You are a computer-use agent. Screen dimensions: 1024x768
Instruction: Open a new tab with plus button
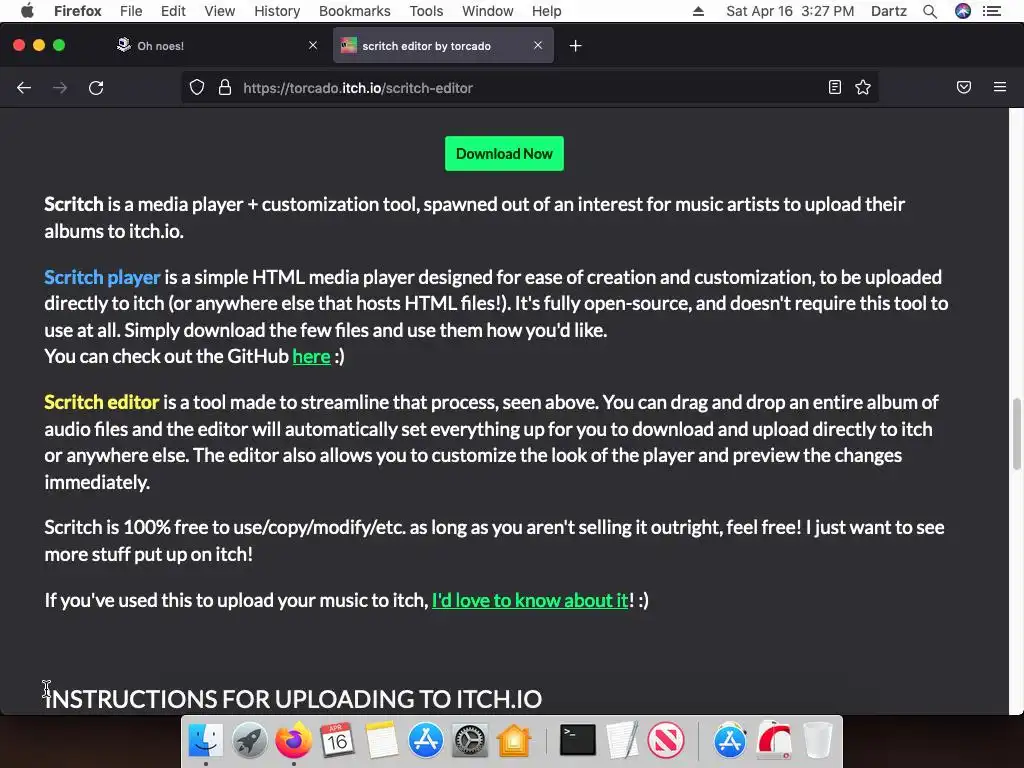point(575,46)
